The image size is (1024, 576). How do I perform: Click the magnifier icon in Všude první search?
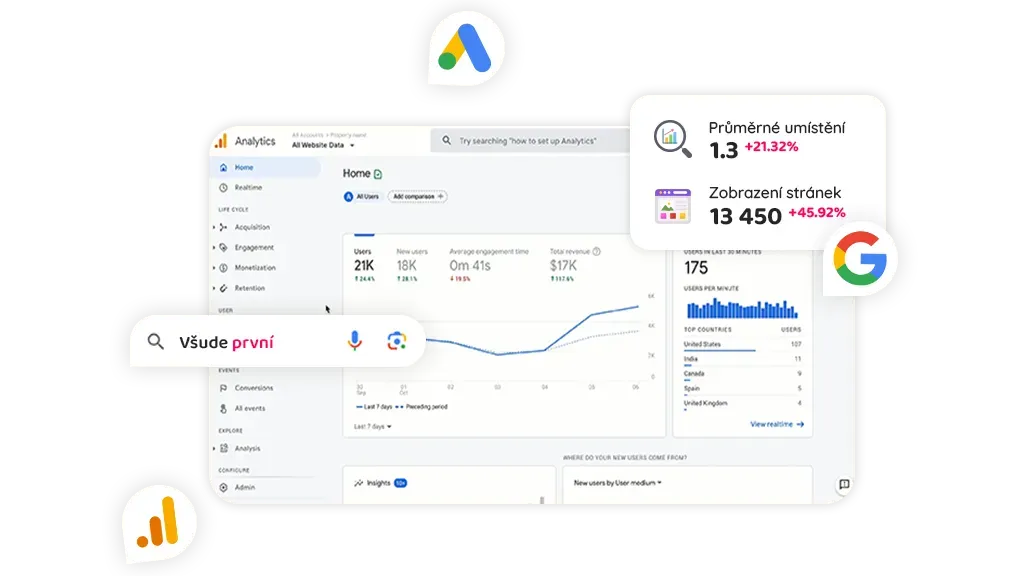point(155,342)
